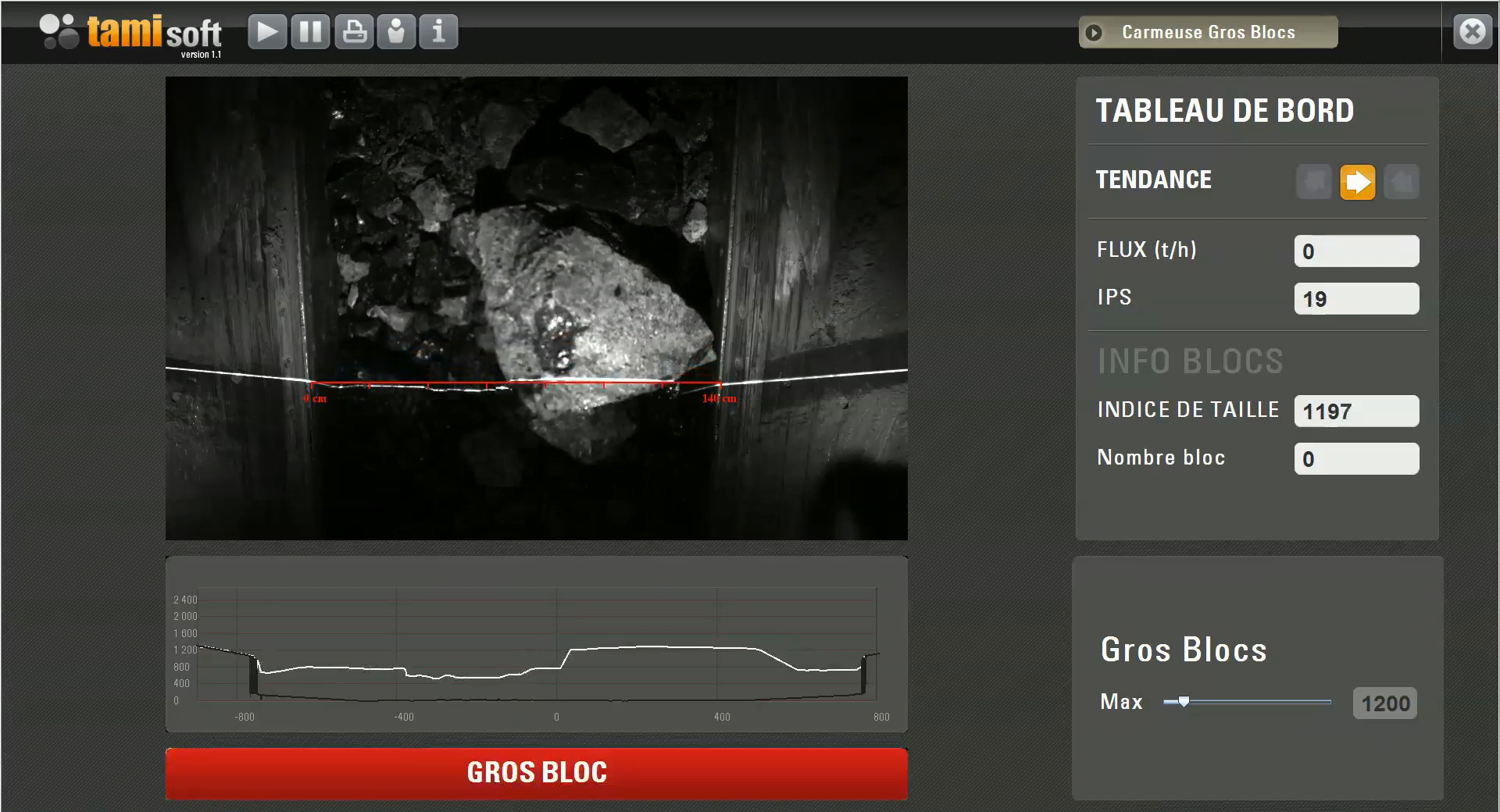
Task: Click the FLUX (t/h) value field
Action: [1356, 251]
